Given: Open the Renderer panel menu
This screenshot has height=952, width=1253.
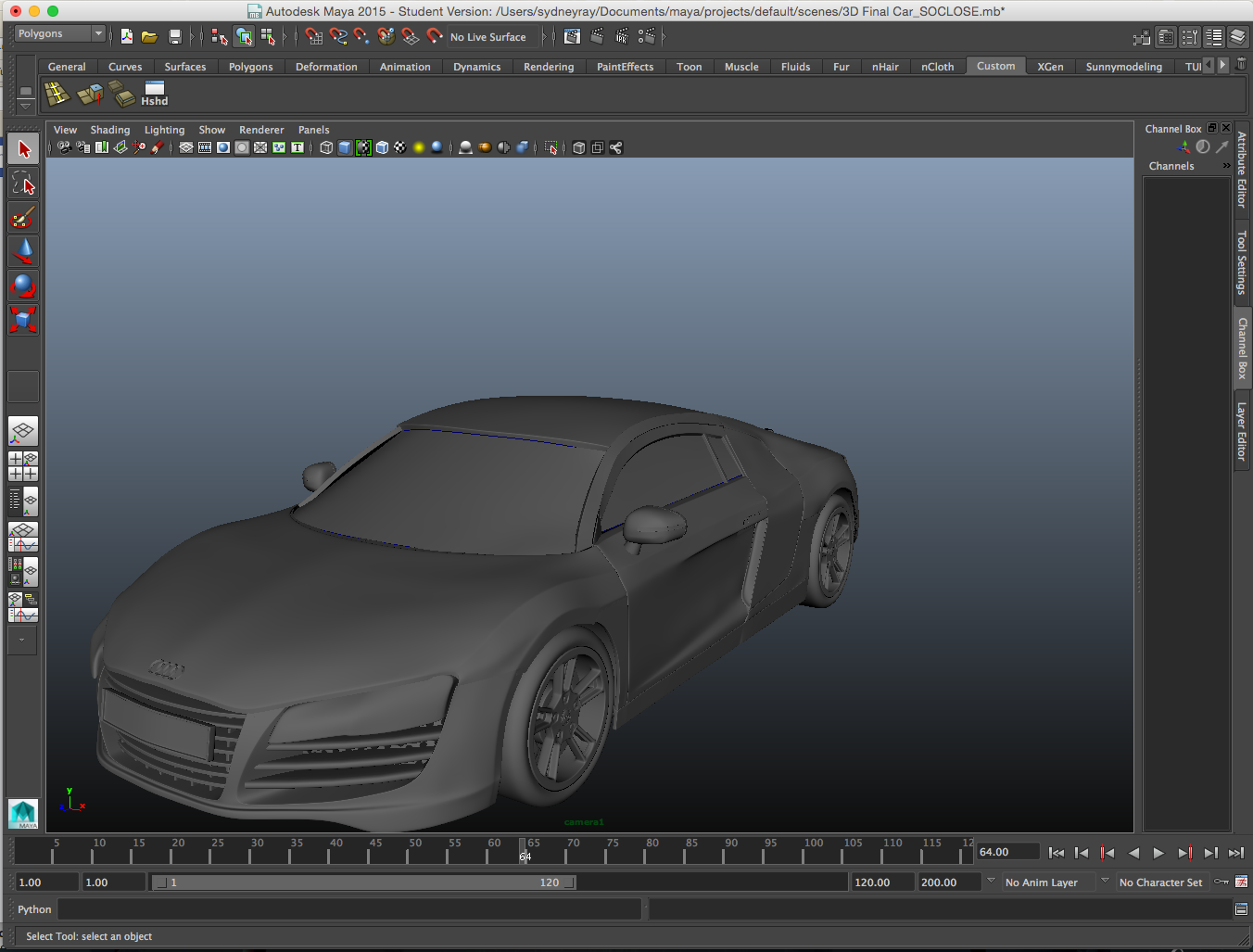Looking at the screenshot, I should 261,130.
